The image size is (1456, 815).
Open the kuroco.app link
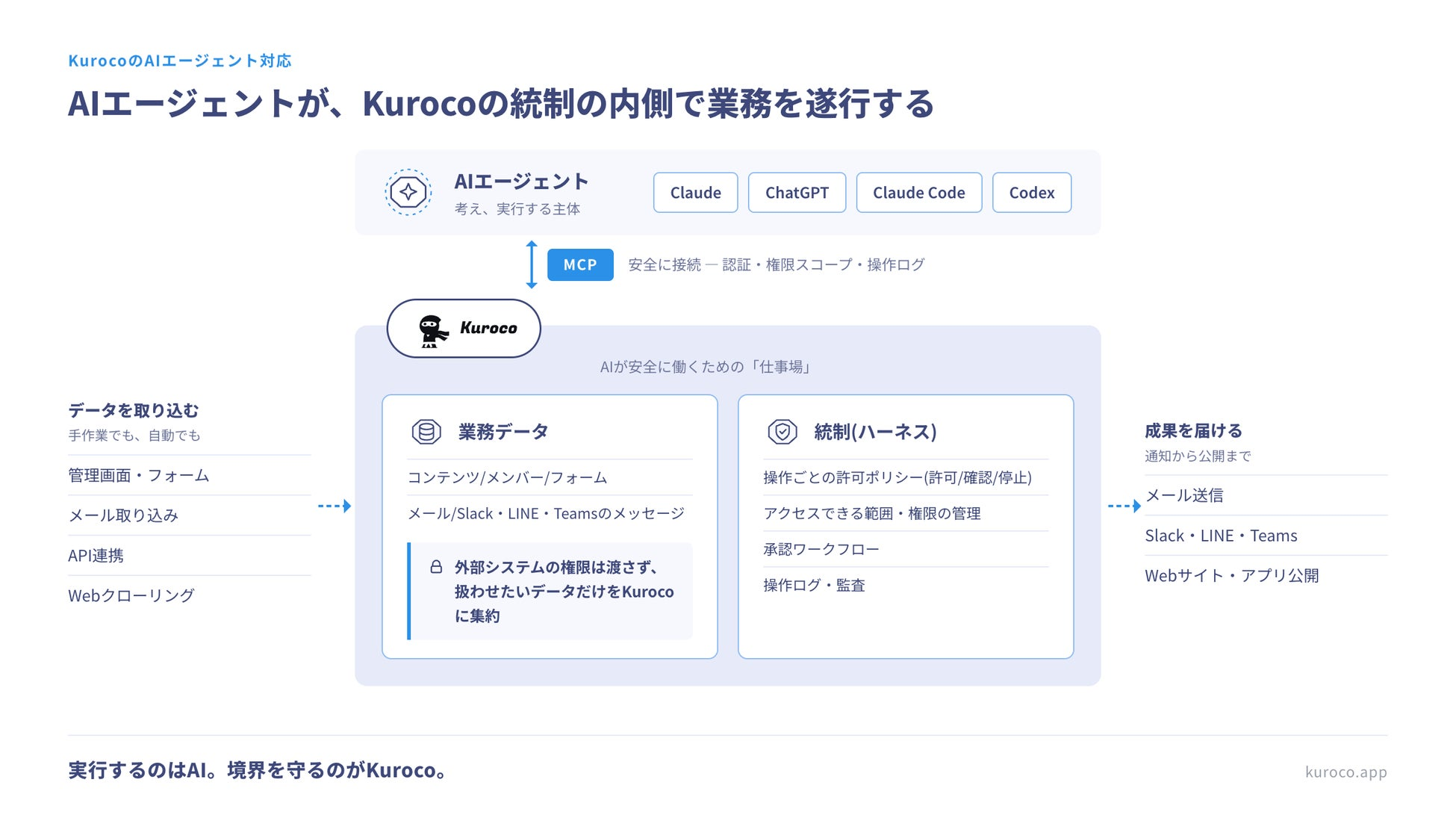[x=1346, y=772]
